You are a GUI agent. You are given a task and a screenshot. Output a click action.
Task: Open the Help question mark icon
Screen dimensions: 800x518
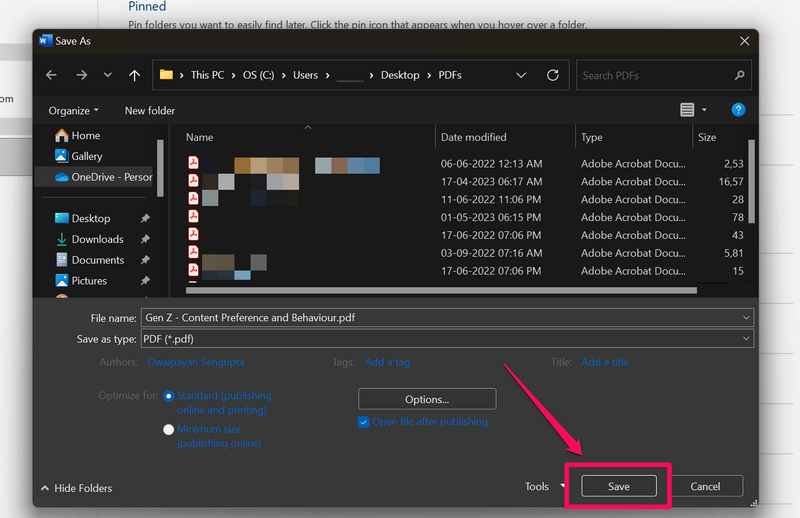pyautogui.click(x=738, y=110)
